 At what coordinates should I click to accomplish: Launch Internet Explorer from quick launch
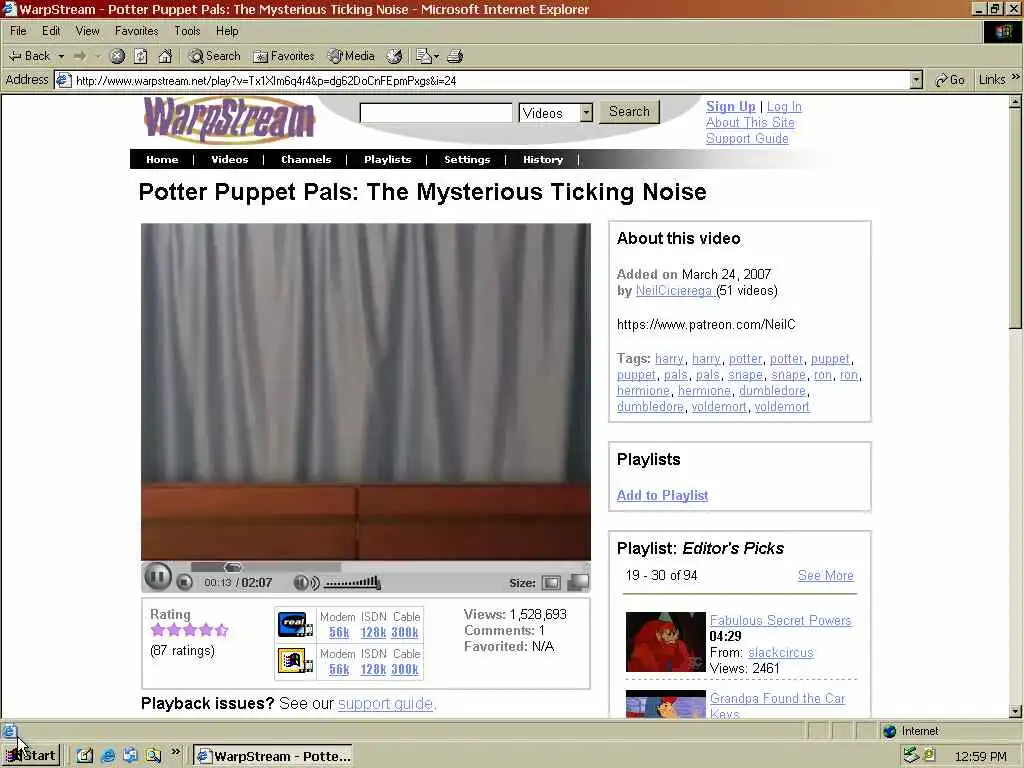pos(108,756)
